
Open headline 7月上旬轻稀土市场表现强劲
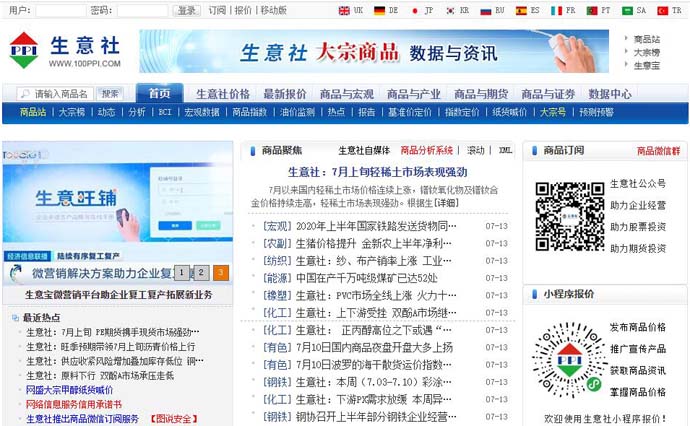tap(378, 172)
